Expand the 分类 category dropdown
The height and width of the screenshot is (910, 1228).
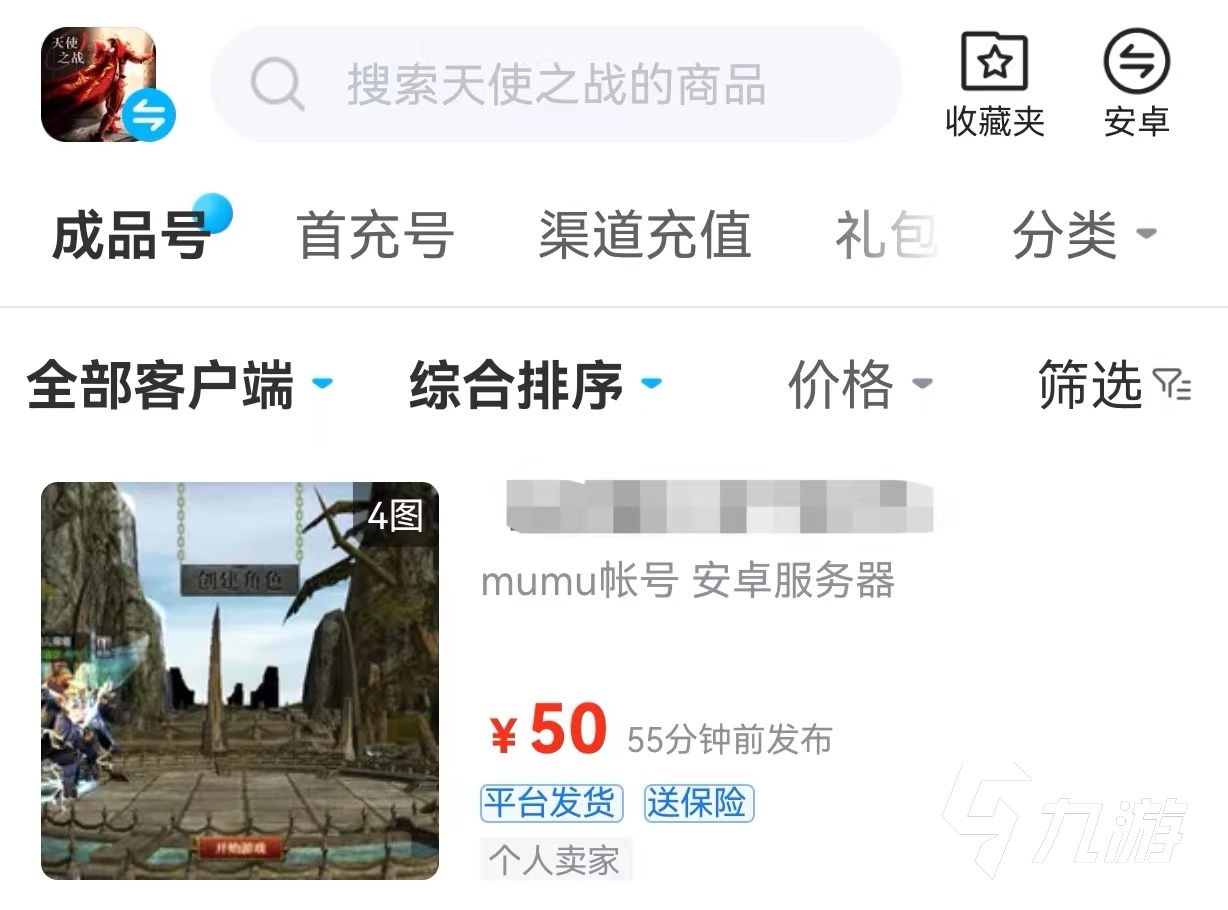pos(1084,237)
